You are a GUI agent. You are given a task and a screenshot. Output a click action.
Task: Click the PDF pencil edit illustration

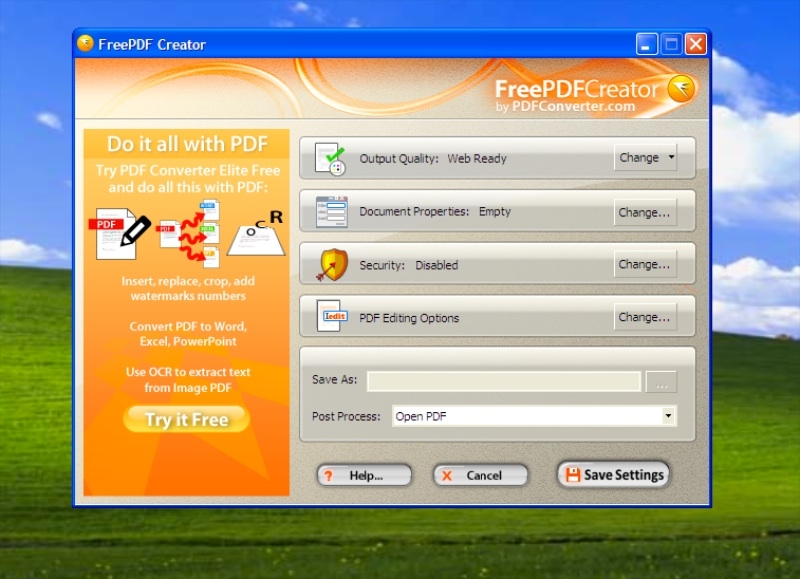pyautogui.click(x=117, y=232)
